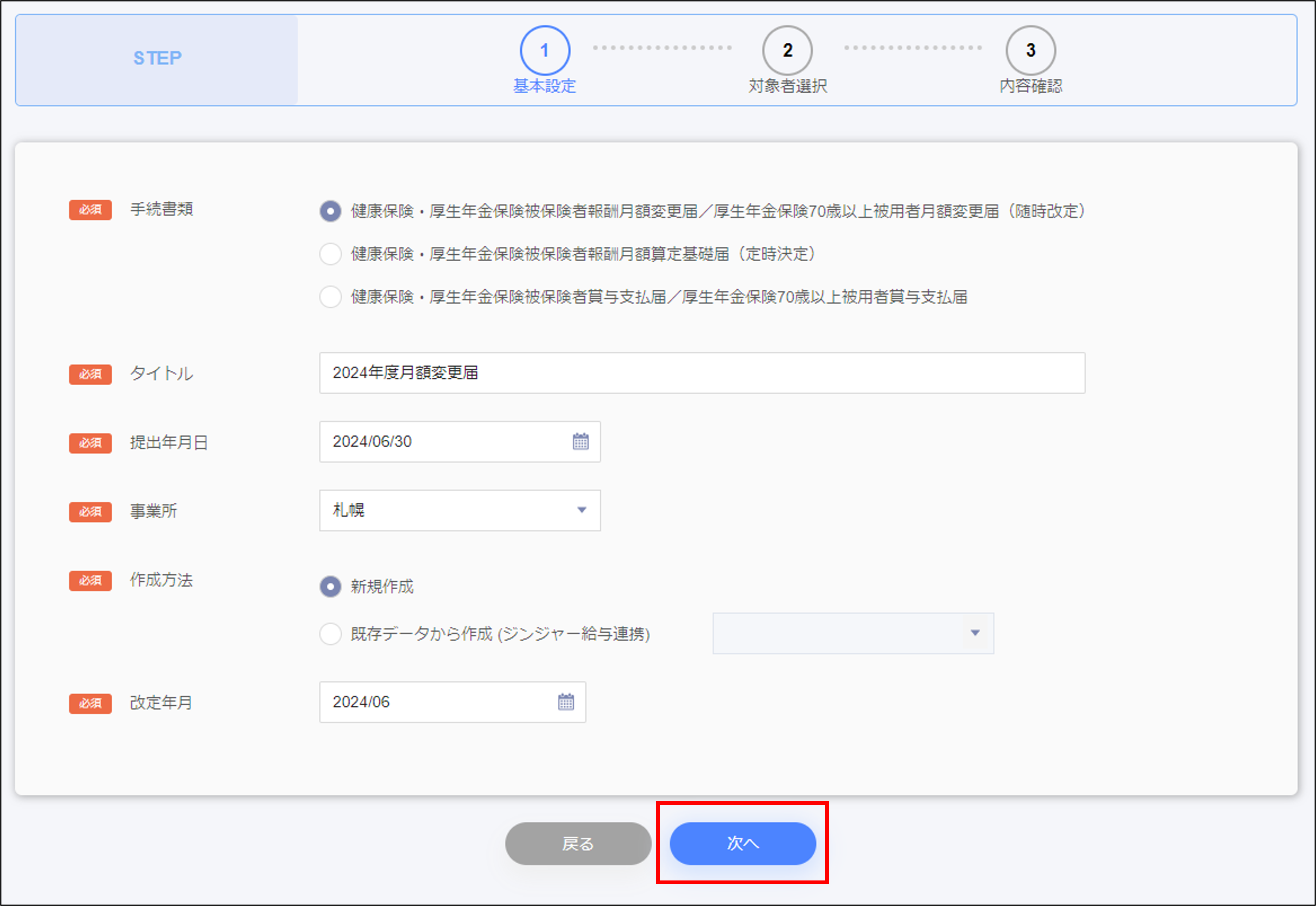Choose 既存データから作成 radio option
Screen dimensions: 1316x906
[x=330, y=633]
